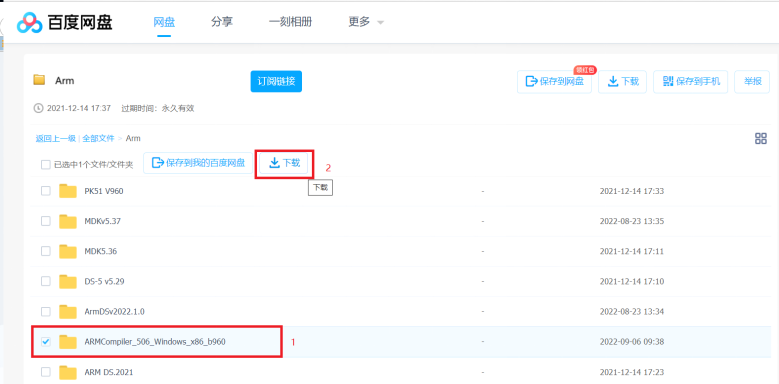Click the MDKv5.37 folder icon

[68, 221]
